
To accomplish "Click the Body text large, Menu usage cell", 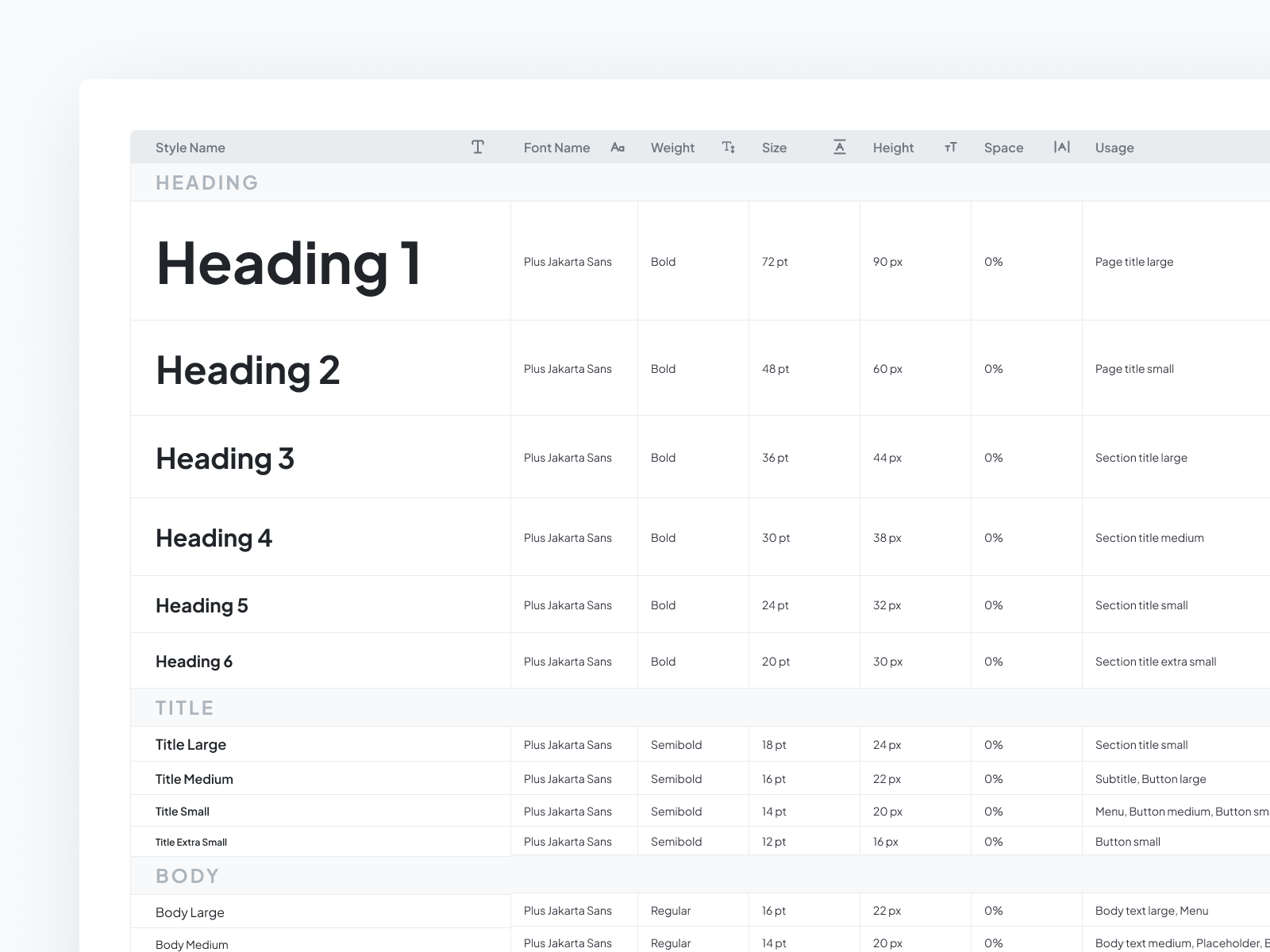I will 1152,911.
